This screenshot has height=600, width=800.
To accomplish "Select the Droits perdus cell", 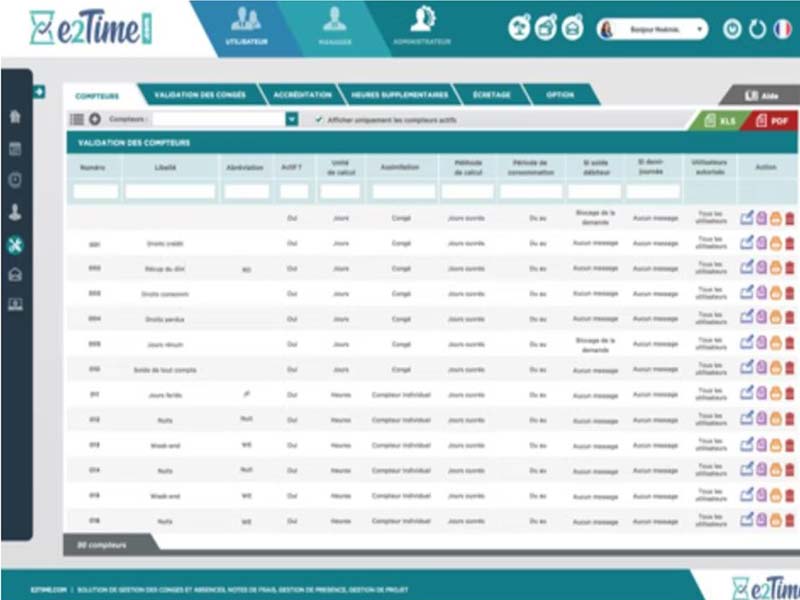I will pyautogui.click(x=165, y=319).
